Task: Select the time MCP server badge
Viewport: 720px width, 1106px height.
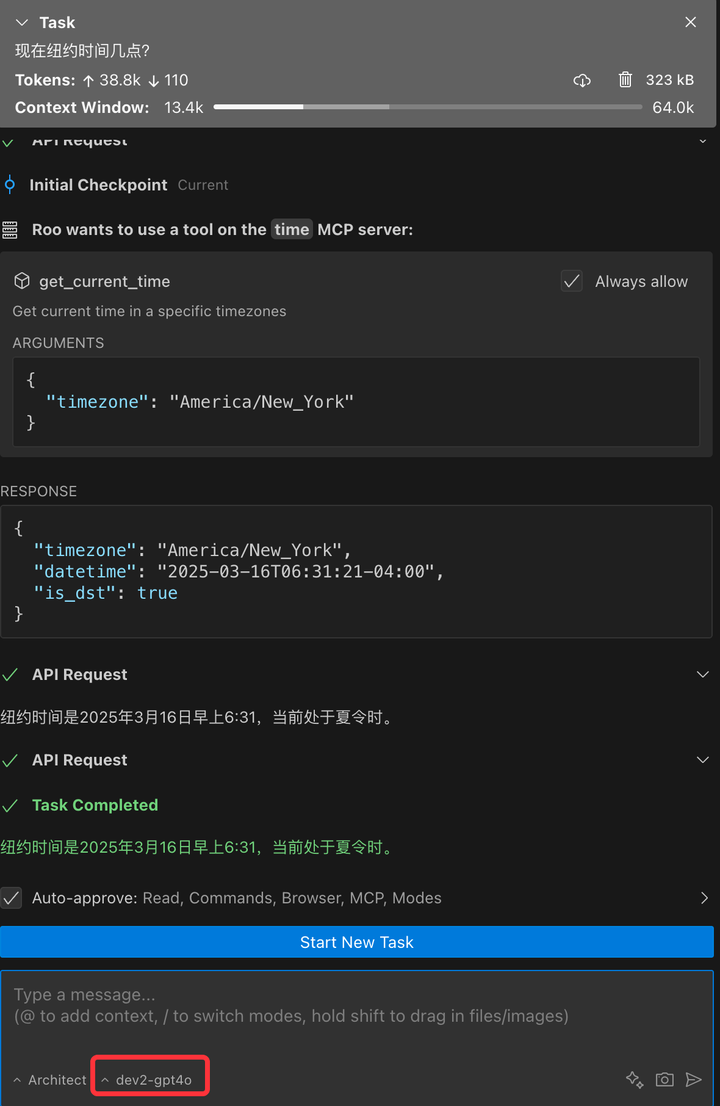Action: [291, 229]
